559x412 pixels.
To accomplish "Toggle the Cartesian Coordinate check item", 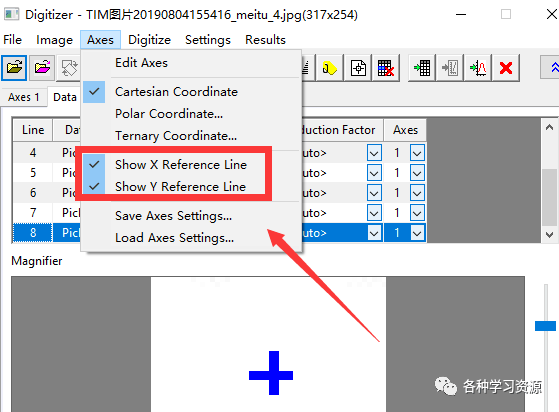I will pos(176,92).
